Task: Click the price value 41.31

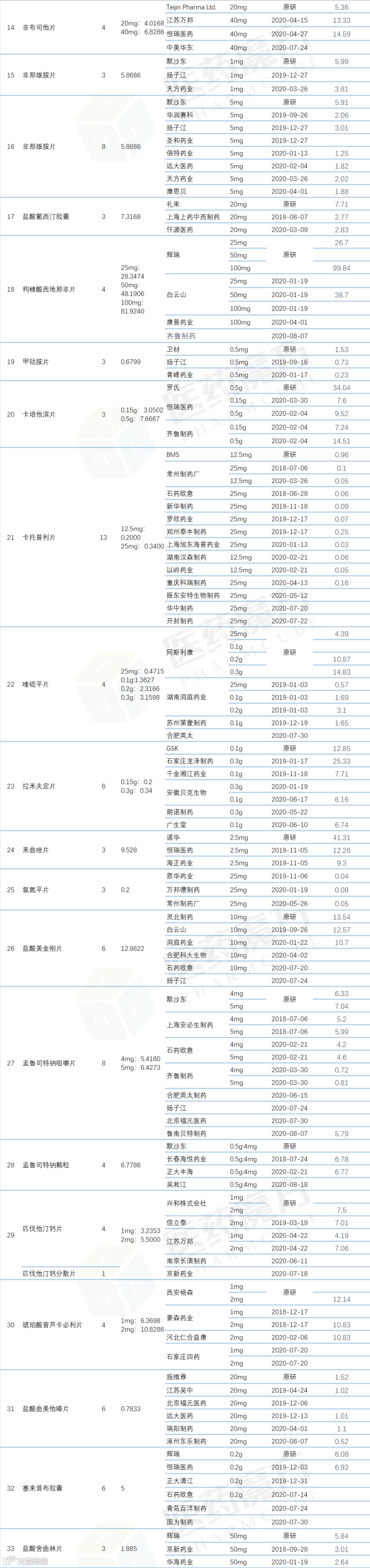Action: (x=342, y=838)
